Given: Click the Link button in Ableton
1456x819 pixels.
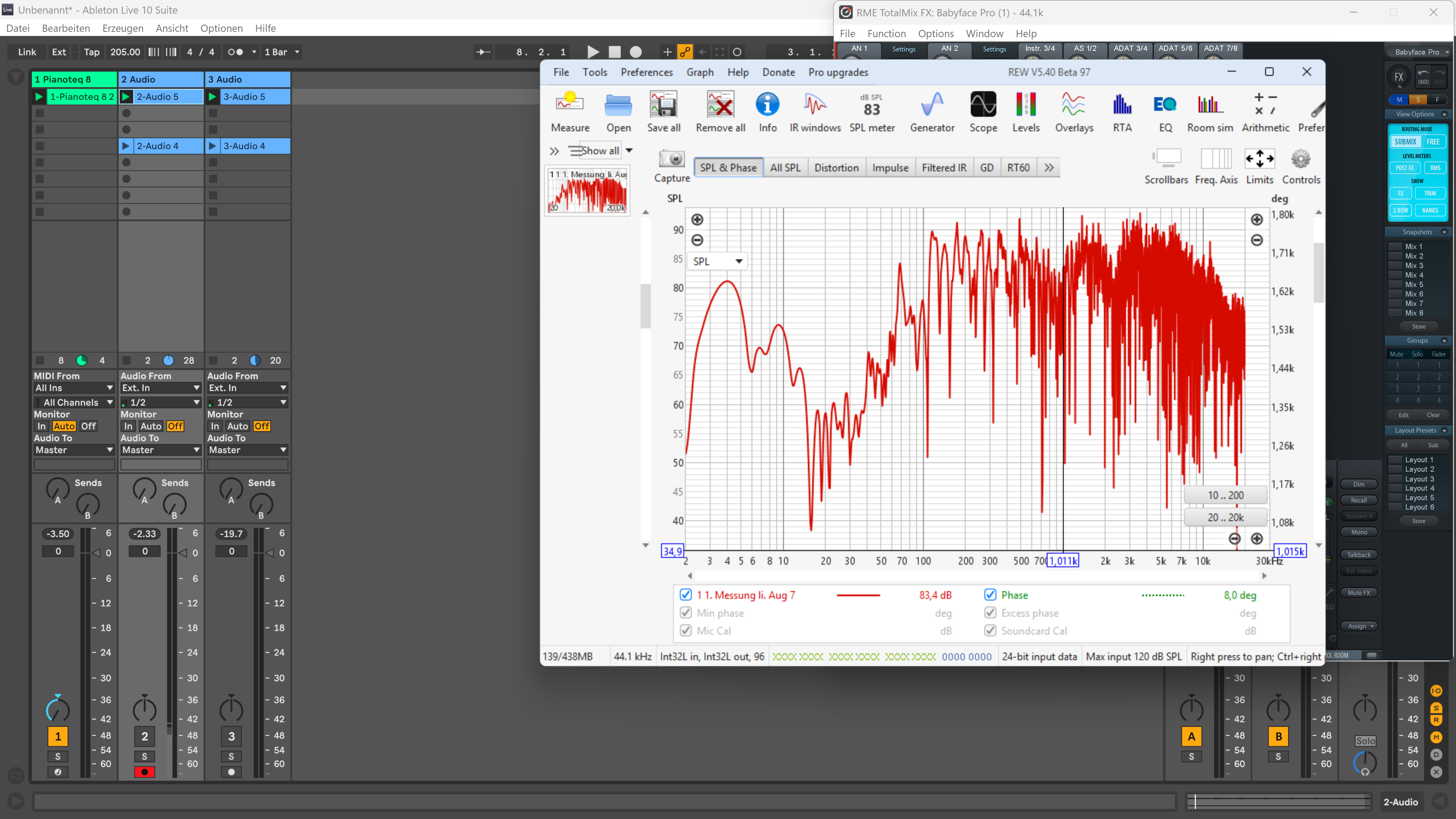Looking at the screenshot, I should [x=27, y=52].
